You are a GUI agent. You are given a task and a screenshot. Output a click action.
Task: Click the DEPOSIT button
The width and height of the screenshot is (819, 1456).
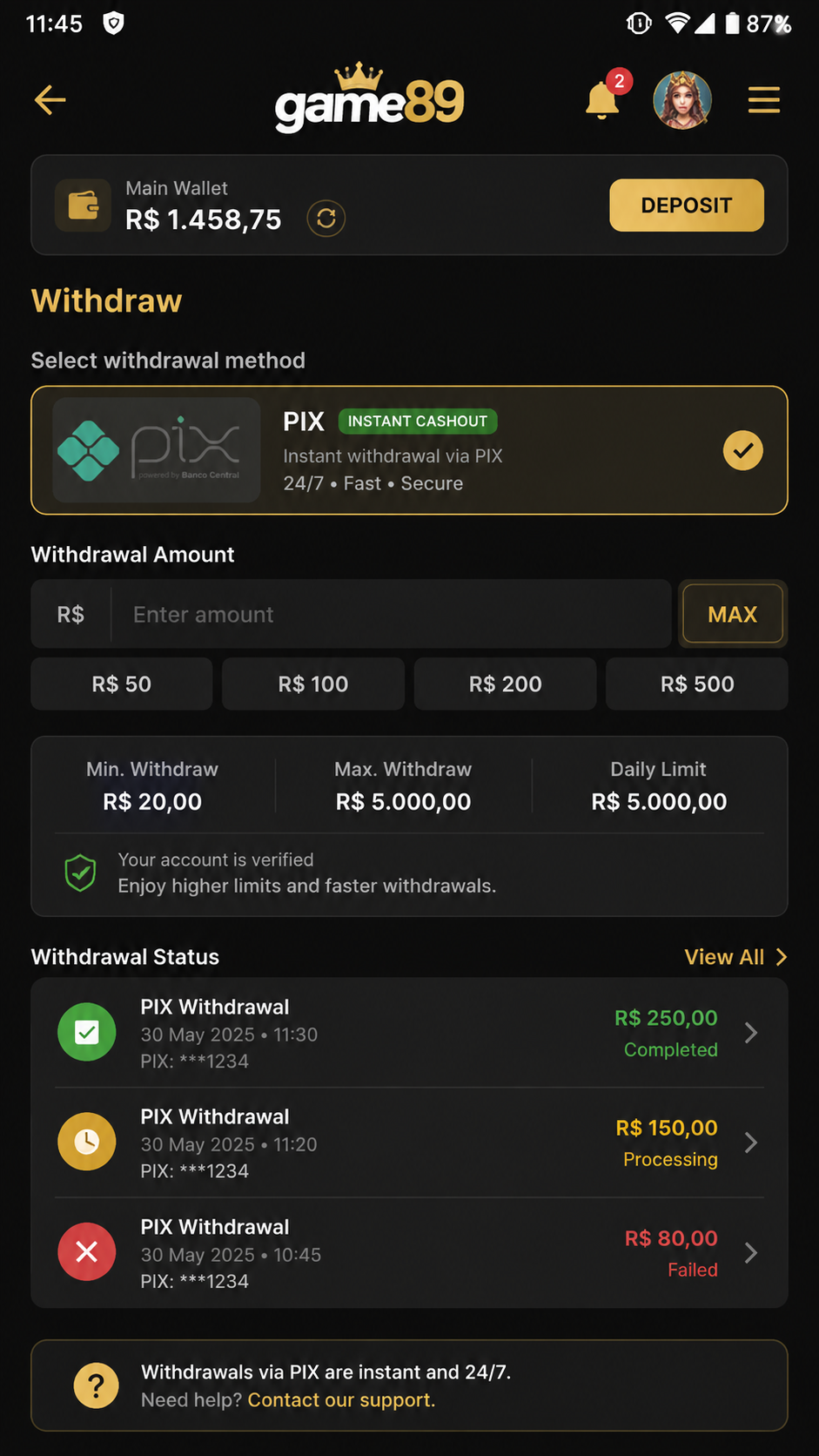(687, 206)
